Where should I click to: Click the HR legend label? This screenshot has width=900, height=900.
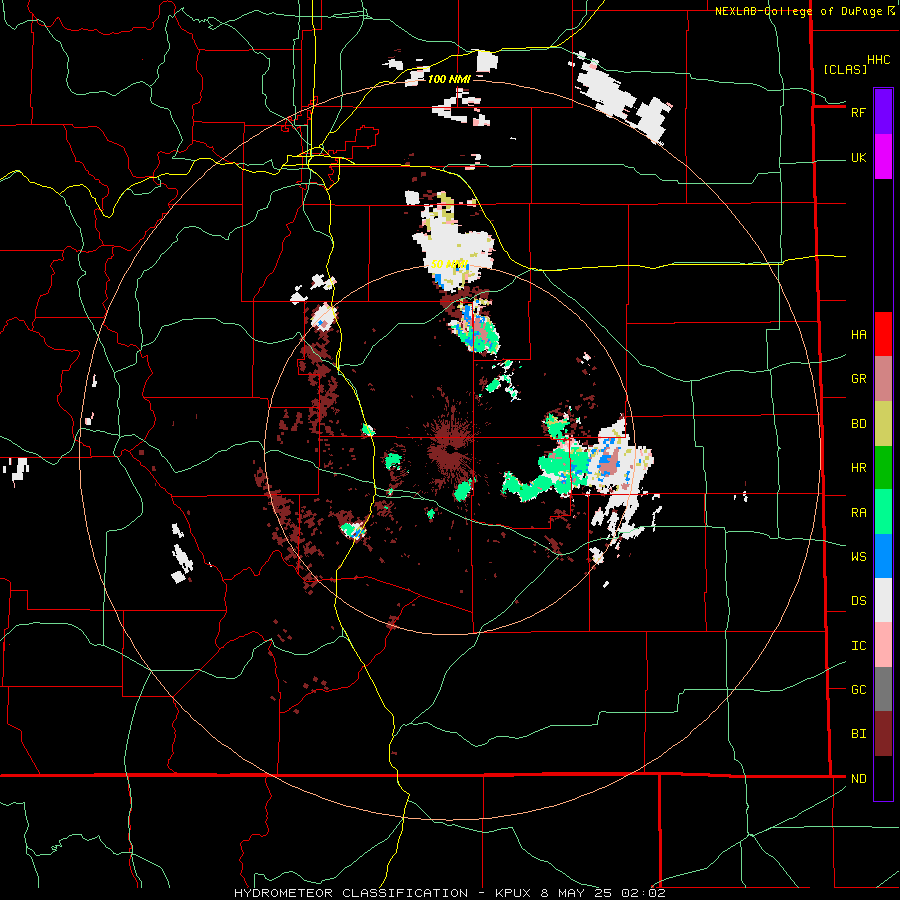point(858,468)
